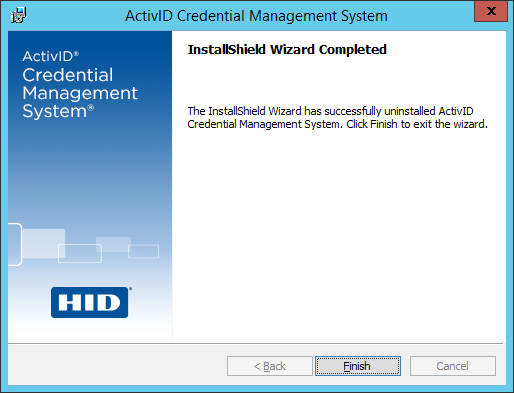Viewport: 514px width, 393px height.
Task: Click the small filled card above outlined ones
Action: click(113, 244)
